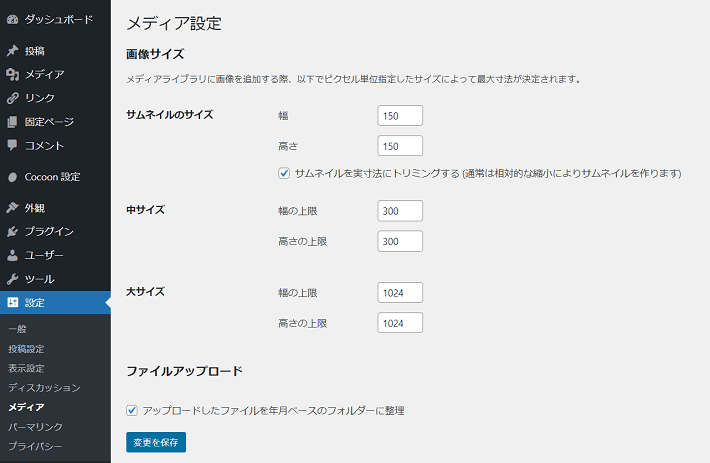The height and width of the screenshot is (463, 710).
Task: Click the speech bubble icon for コメント
Action: tap(13, 145)
